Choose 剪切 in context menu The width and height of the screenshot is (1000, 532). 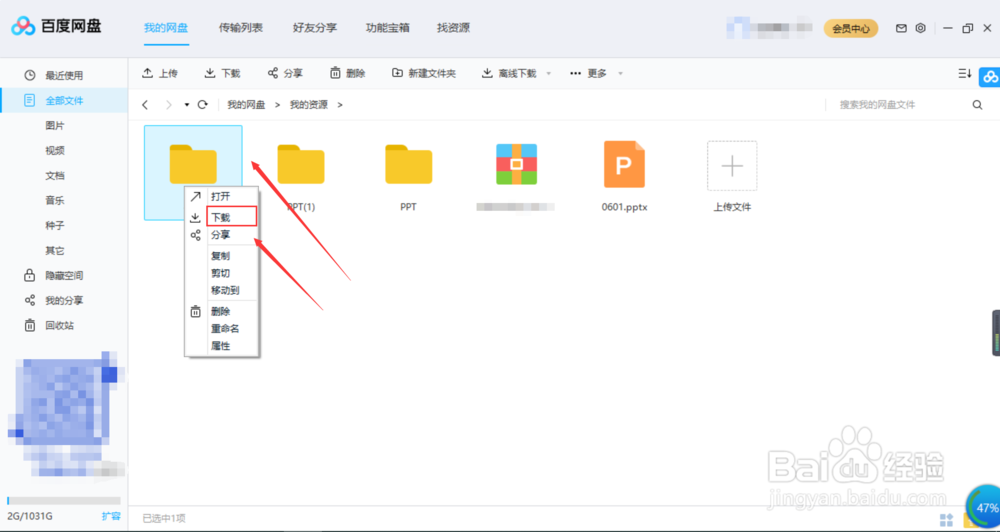point(221,273)
